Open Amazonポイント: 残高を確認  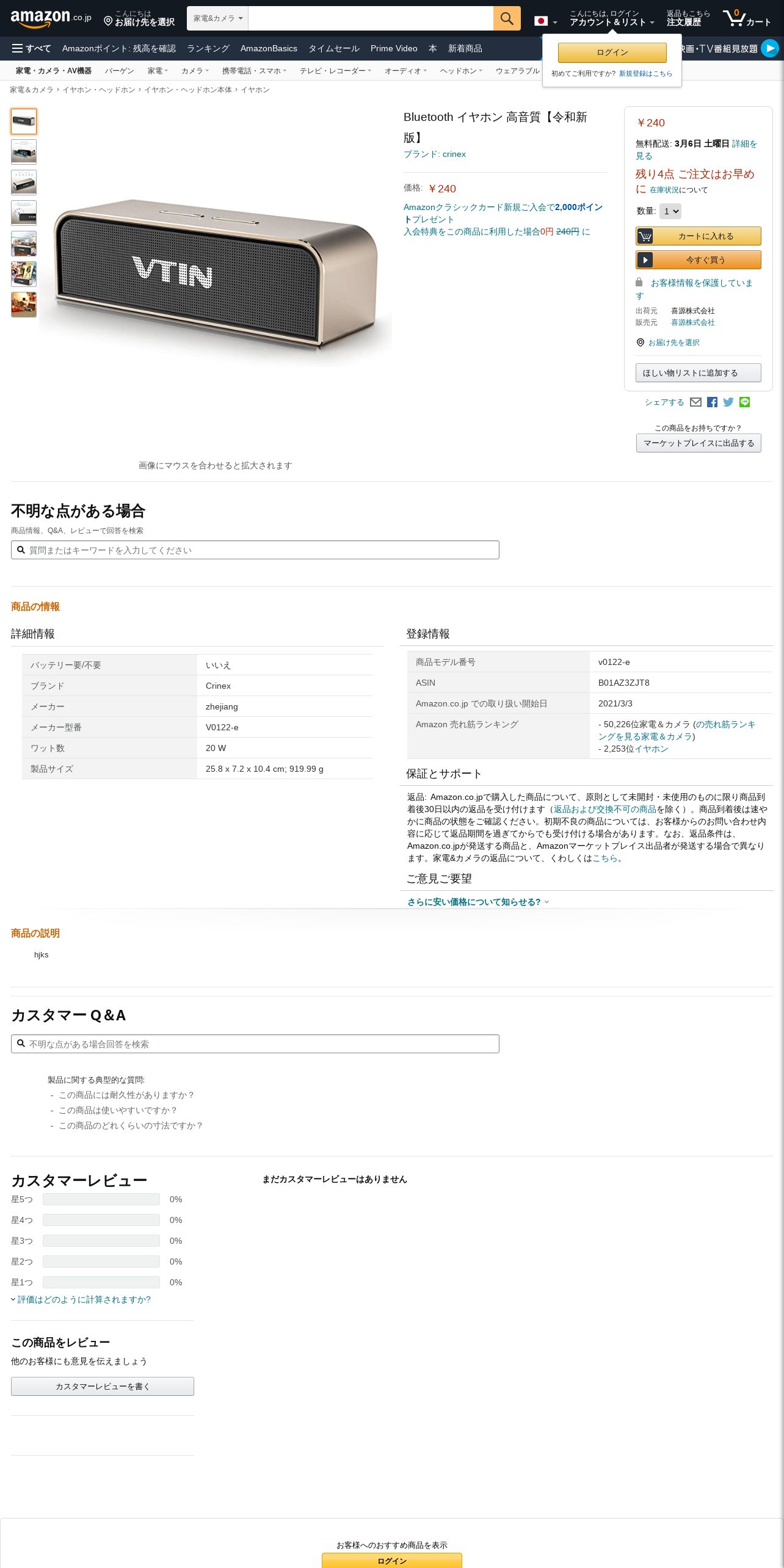(x=119, y=48)
